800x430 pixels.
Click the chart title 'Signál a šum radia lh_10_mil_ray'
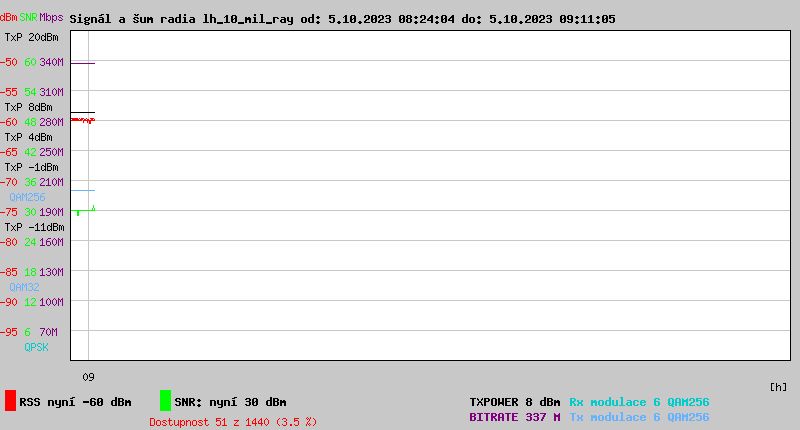pyautogui.click(x=182, y=19)
